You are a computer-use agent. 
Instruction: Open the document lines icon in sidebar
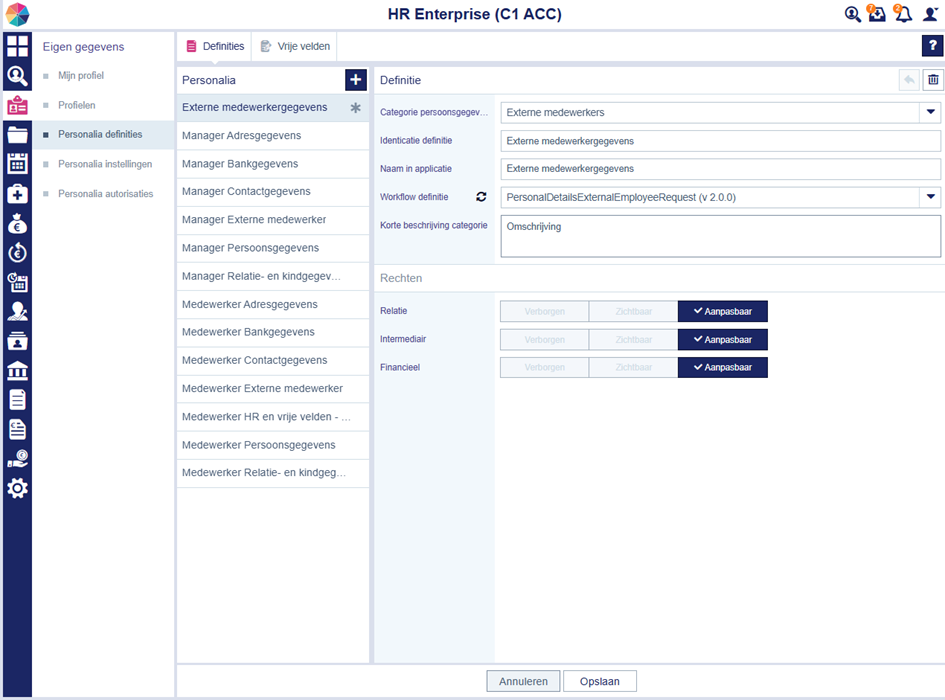pos(17,400)
